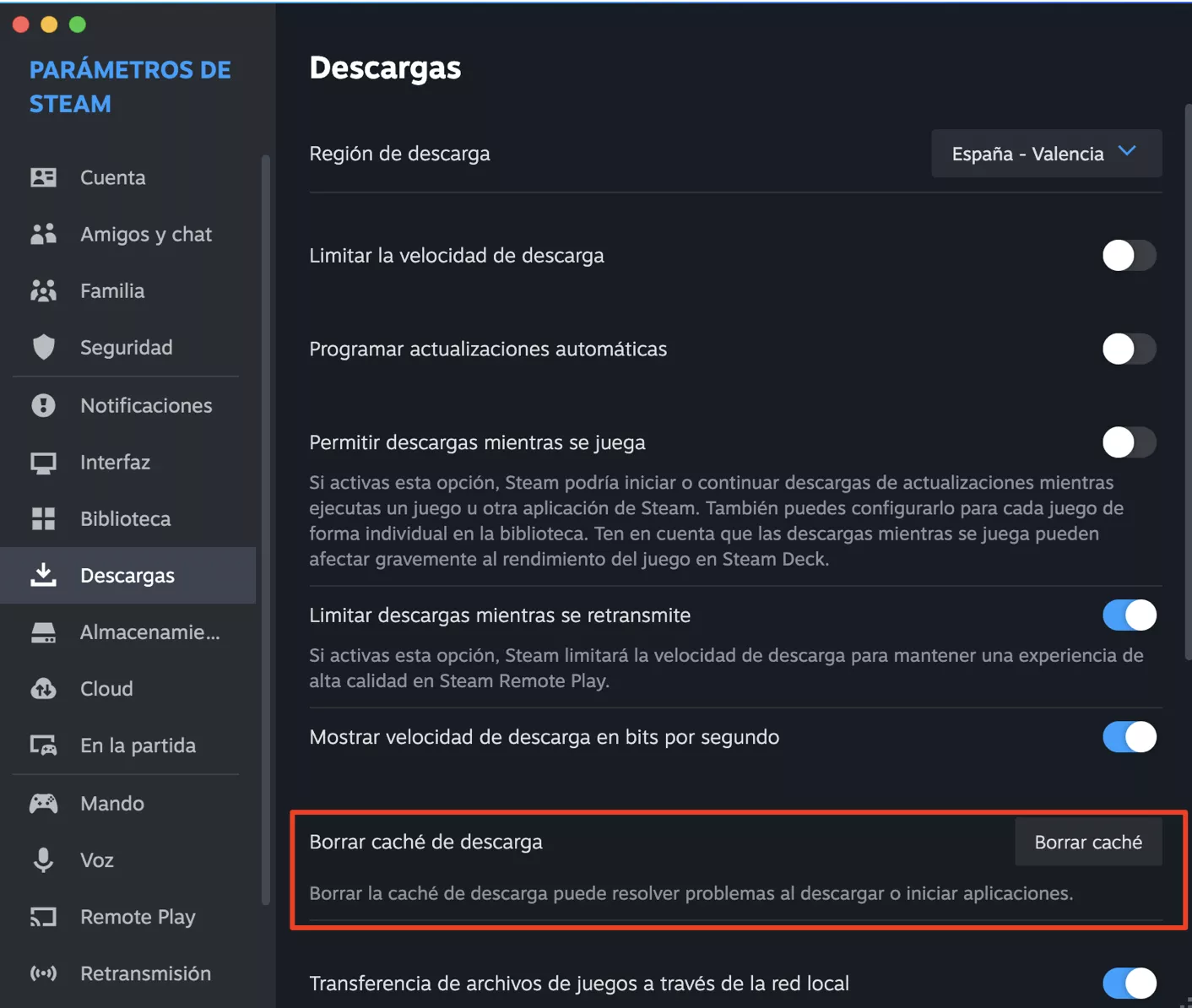Toggle Programar actualizaciones automáticas switch
The height and width of the screenshot is (1008, 1192).
(x=1129, y=349)
